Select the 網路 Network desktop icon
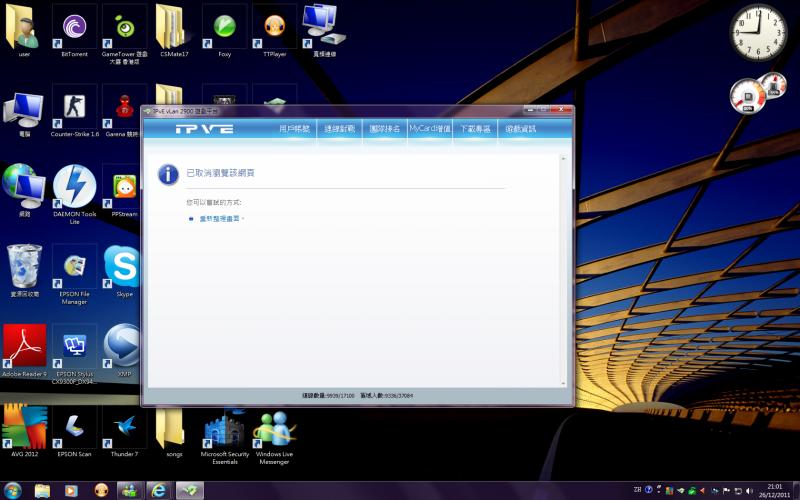Viewport: 800px width, 500px height. [x=24, y=191]
